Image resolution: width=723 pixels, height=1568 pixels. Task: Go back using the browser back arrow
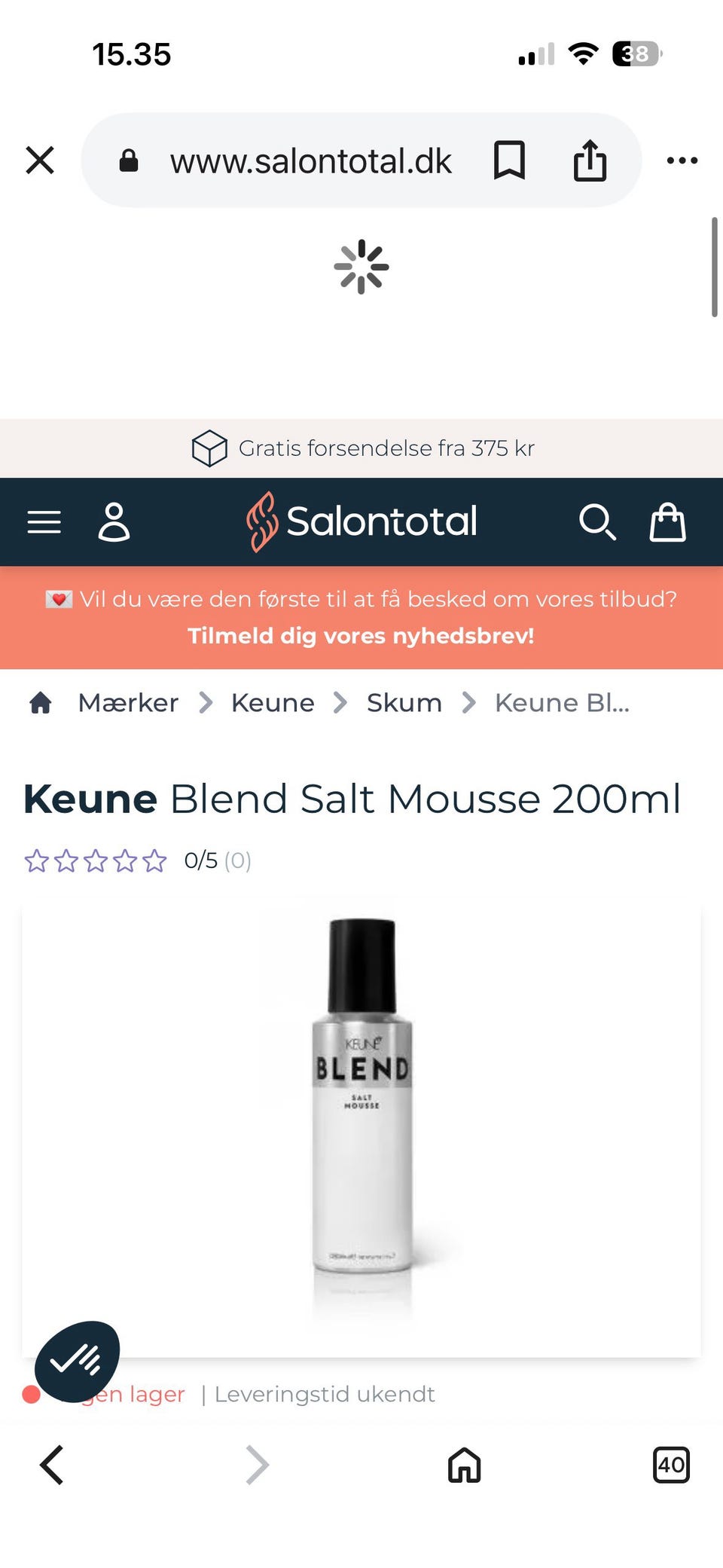51,1465
